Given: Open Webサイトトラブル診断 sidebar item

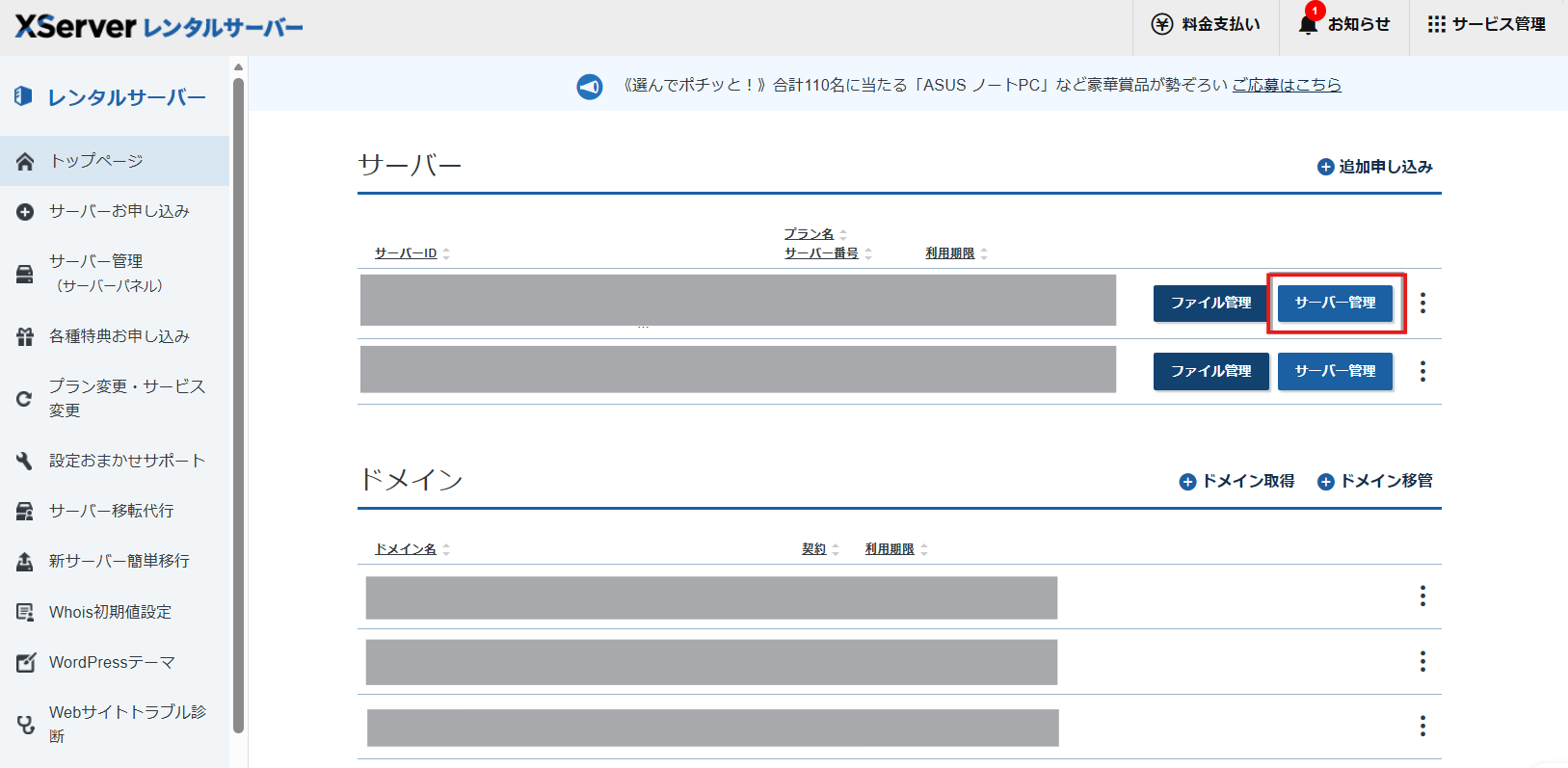Looking at the screenshot, I should (x=115, y=724).
